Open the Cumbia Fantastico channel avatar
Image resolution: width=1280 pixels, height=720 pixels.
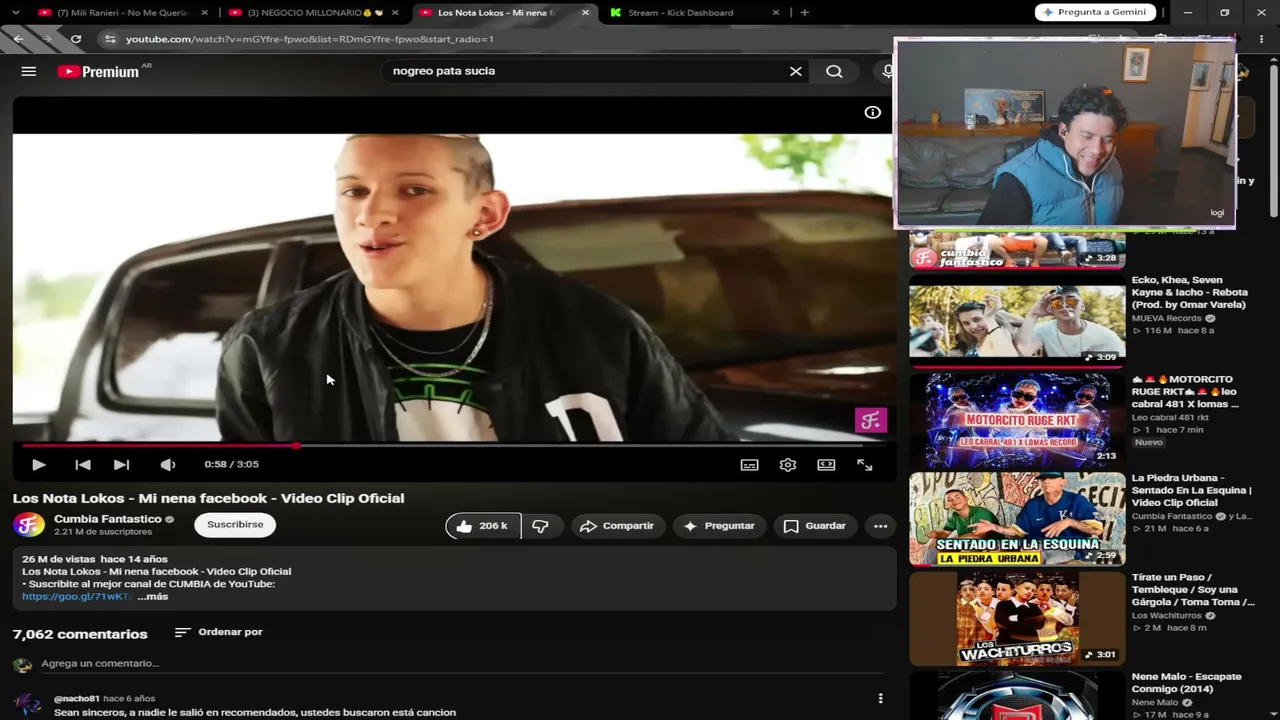[x=29, y=525]
